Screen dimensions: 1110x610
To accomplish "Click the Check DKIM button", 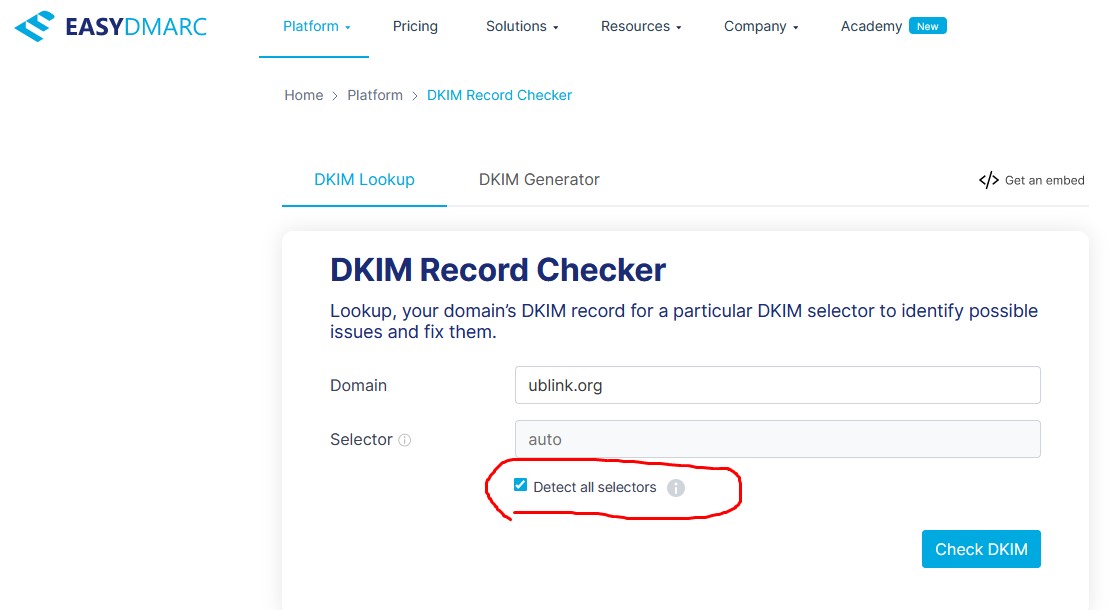I will coord(981,548).
